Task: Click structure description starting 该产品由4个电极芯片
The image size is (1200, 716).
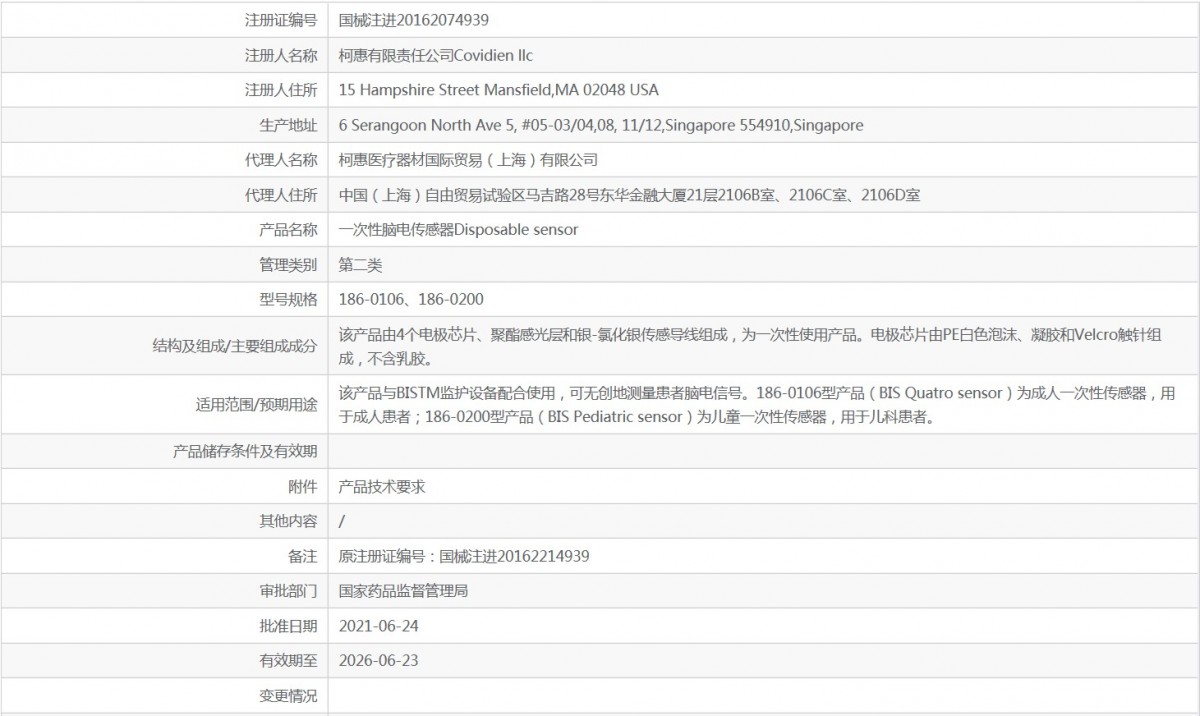Action: [751, 346]
